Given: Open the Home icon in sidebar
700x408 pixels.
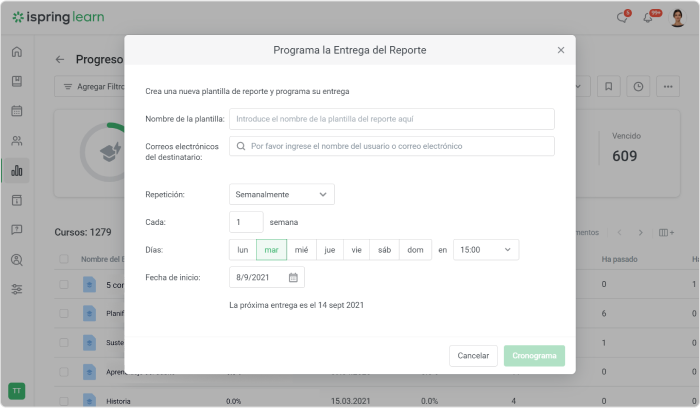Looking at the screenshot, I should (x=17, y=52).
